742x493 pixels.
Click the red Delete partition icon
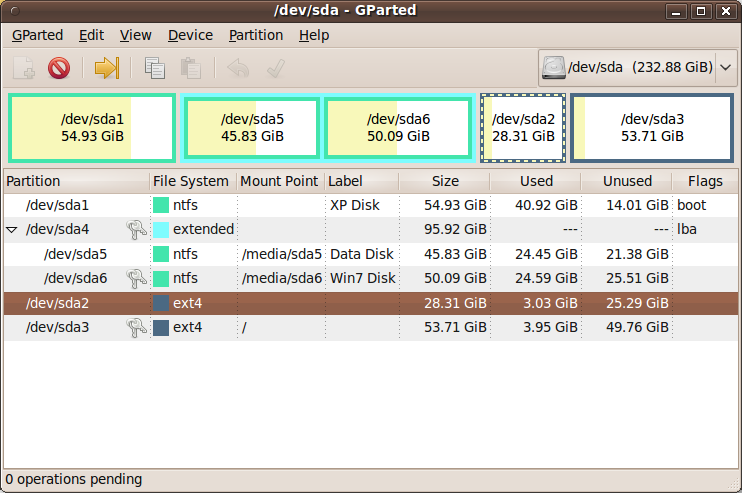click(x=59, y=68)
